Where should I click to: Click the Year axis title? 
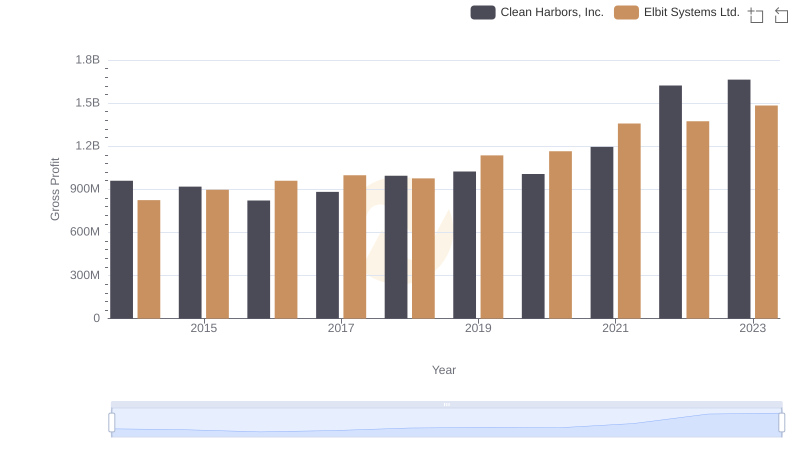(x=444, y=370)
